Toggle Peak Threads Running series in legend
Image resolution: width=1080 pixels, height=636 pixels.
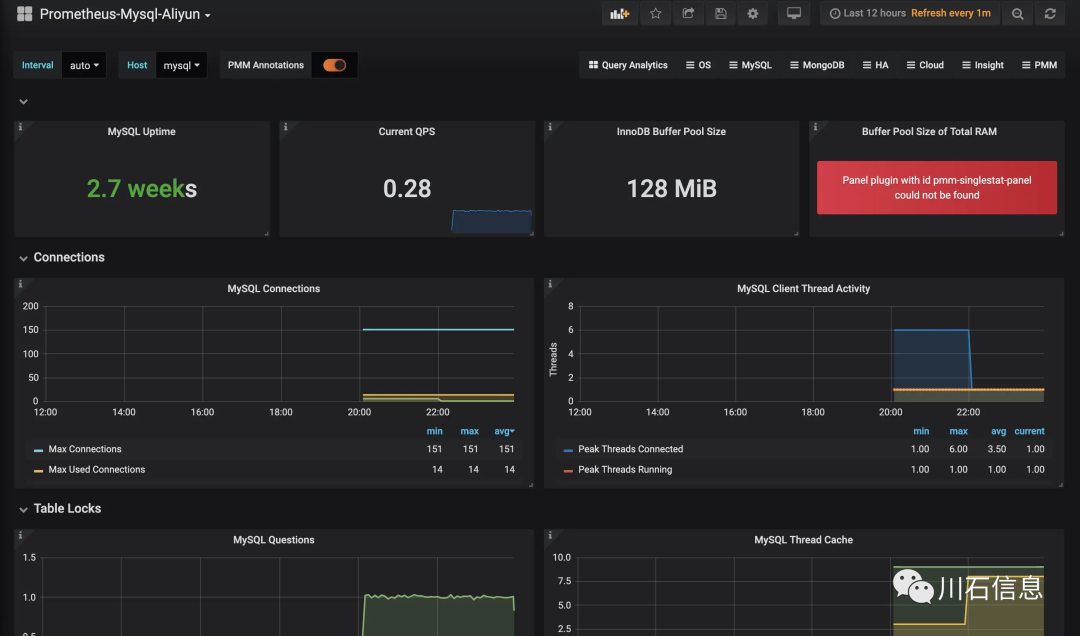click(x=625, y=470)
